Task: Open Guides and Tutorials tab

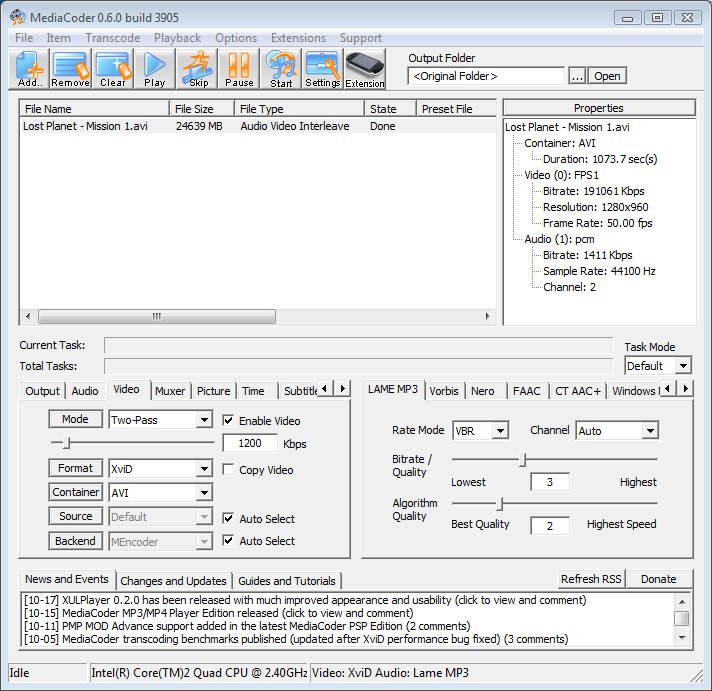Action: pos(287,581)
